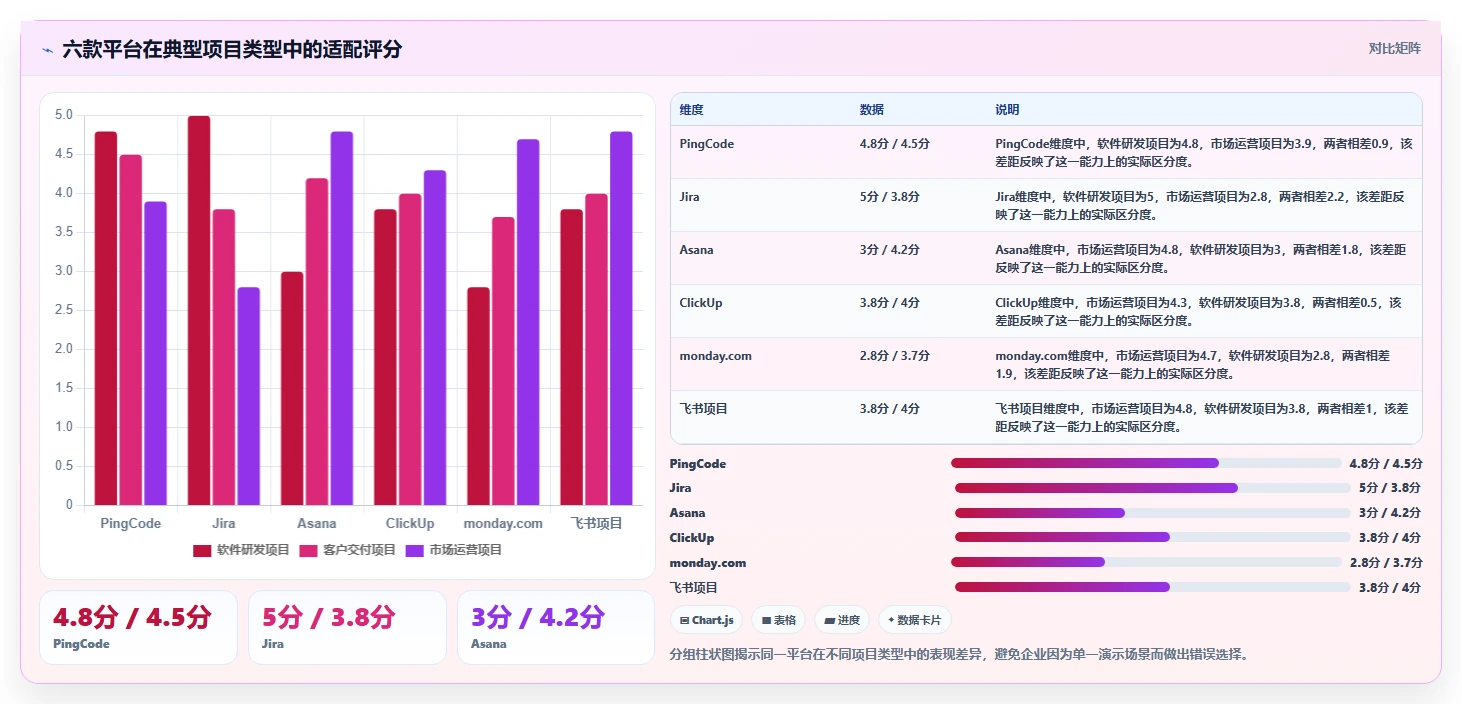Click Jira's purple 市场运营项目 bar in chart
The height and width of the screenshot is (704, 1462).
click(x=248, y=396)
